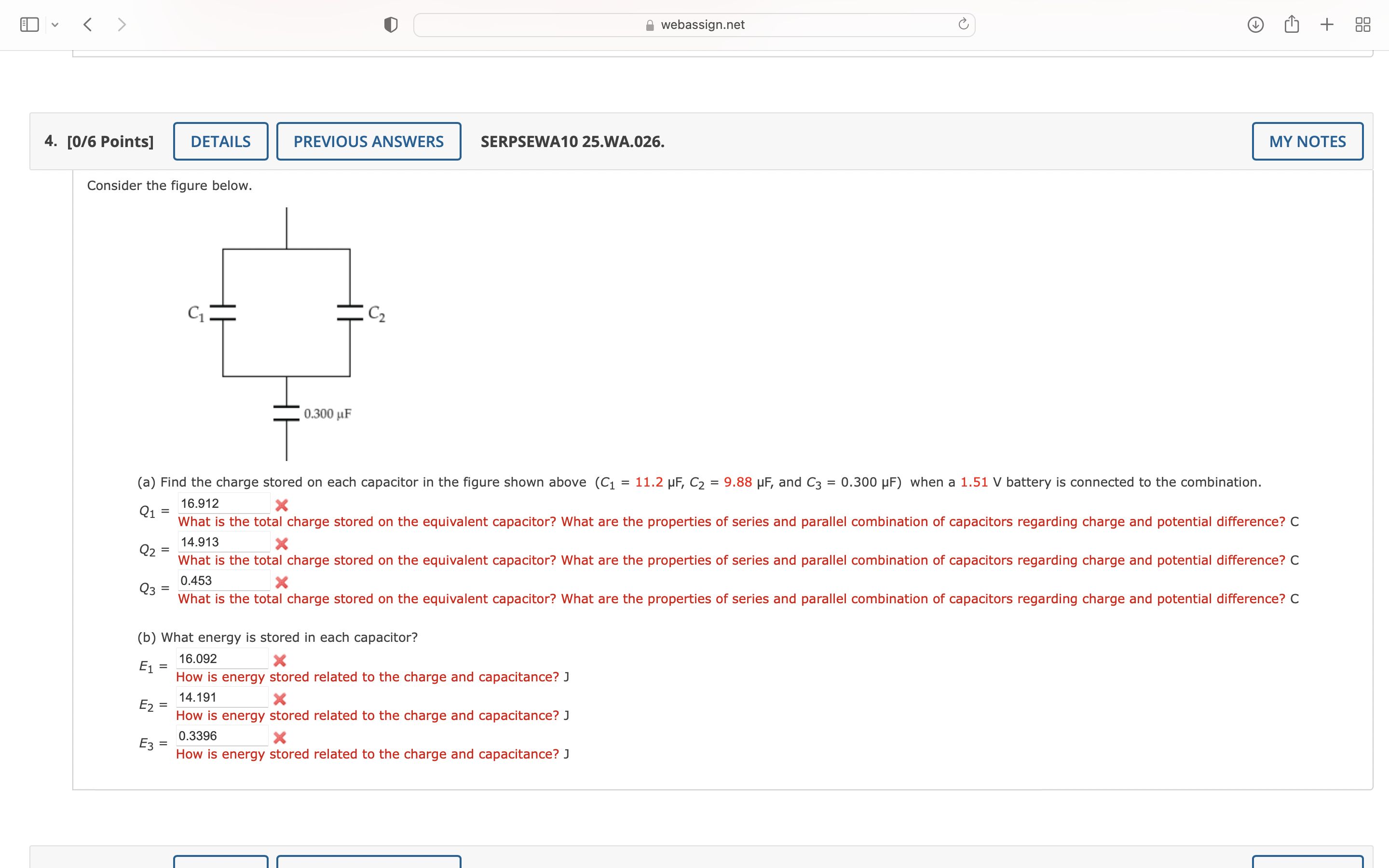This screenshot has height=868, width=1389.
Task: Share the current page
Action: (x=1292, y=24)
